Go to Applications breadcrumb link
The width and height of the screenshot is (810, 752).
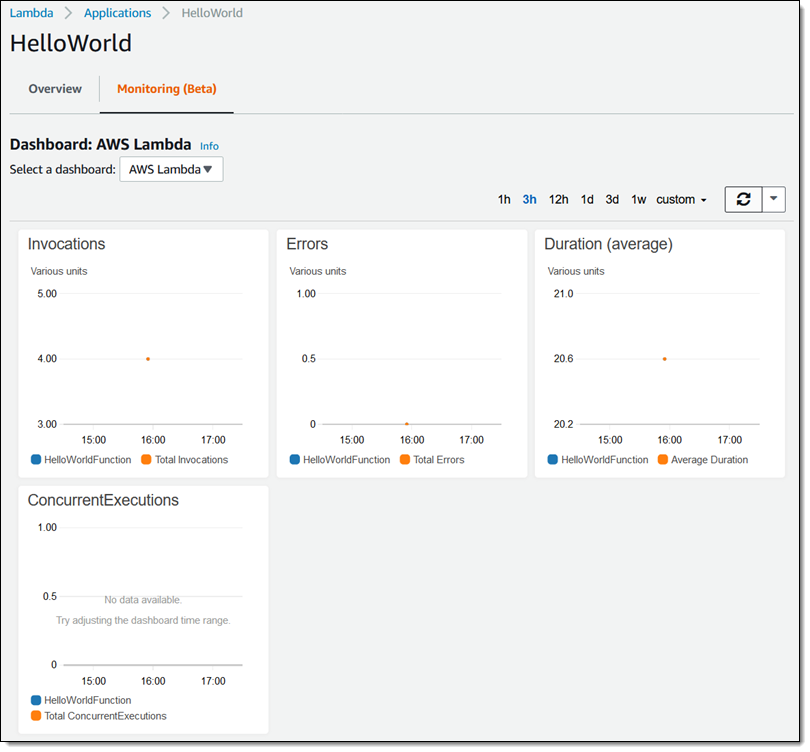[x=117, y=13]
